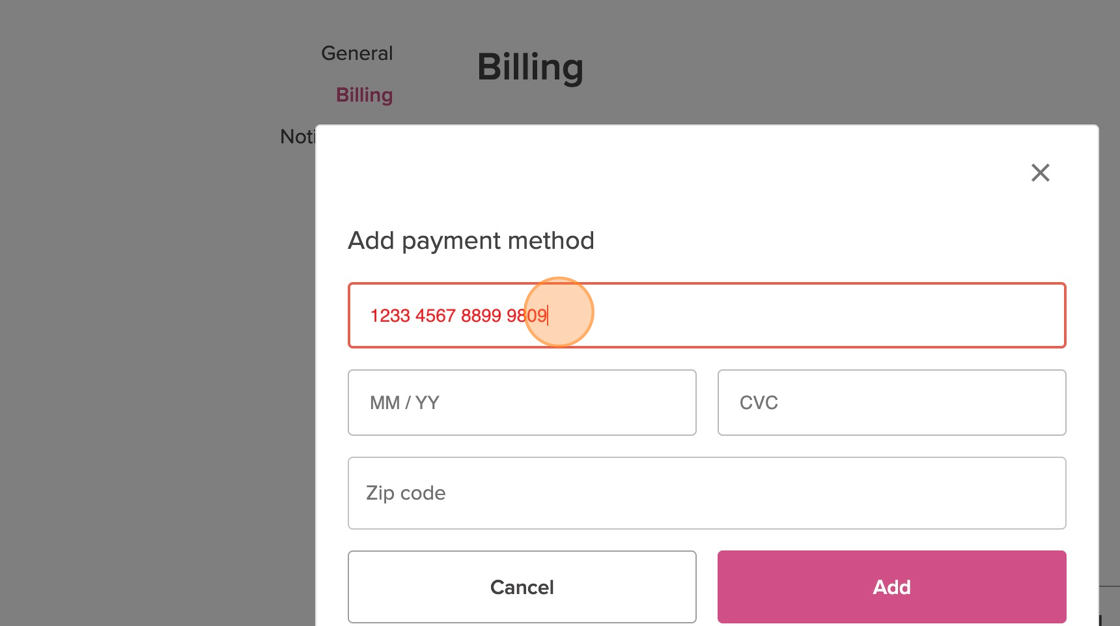Click into the CVC field
Viewport: 1120px width, 626px height.
891,403
